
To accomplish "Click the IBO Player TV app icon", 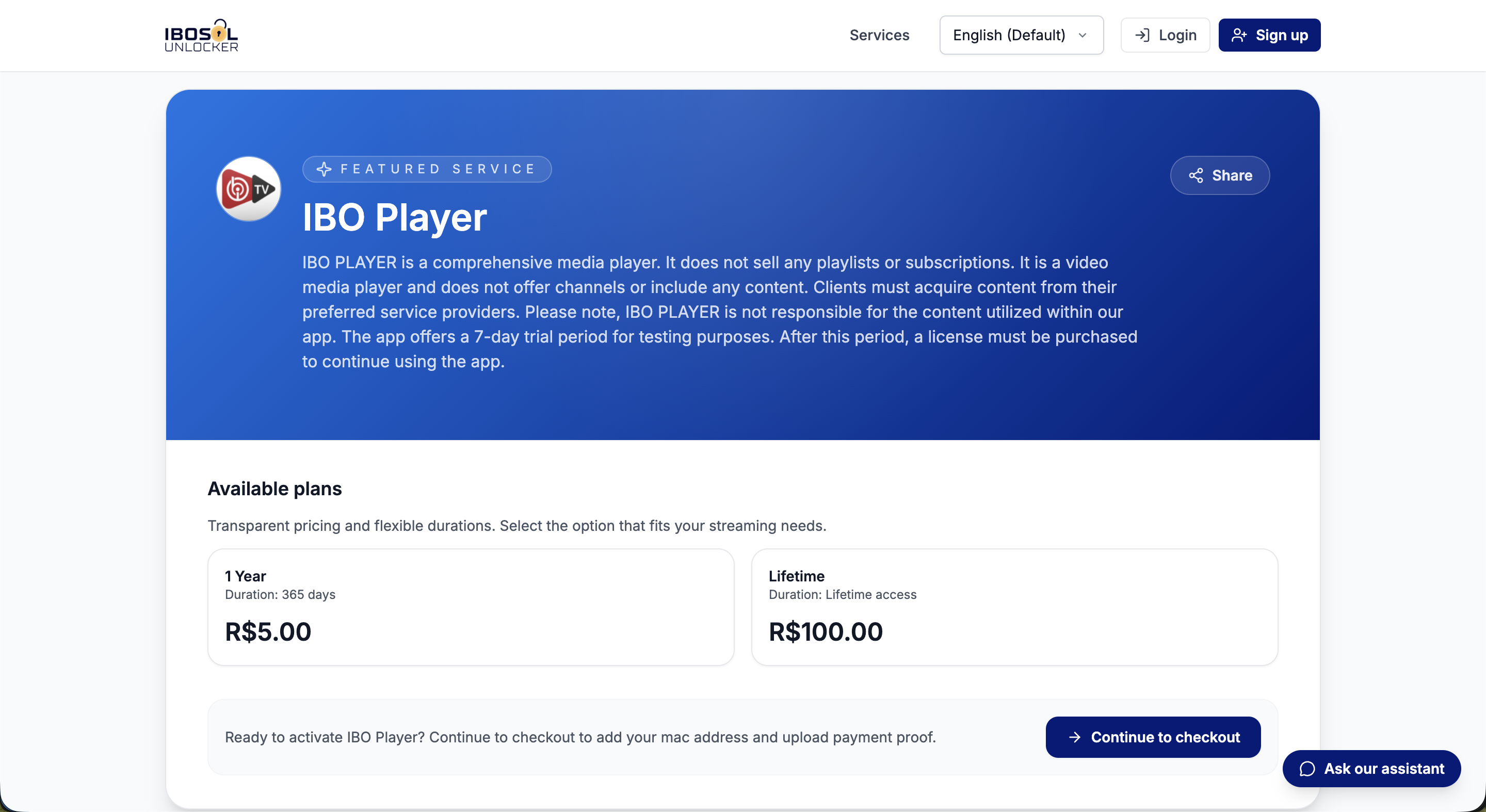I will pos(249,189).
